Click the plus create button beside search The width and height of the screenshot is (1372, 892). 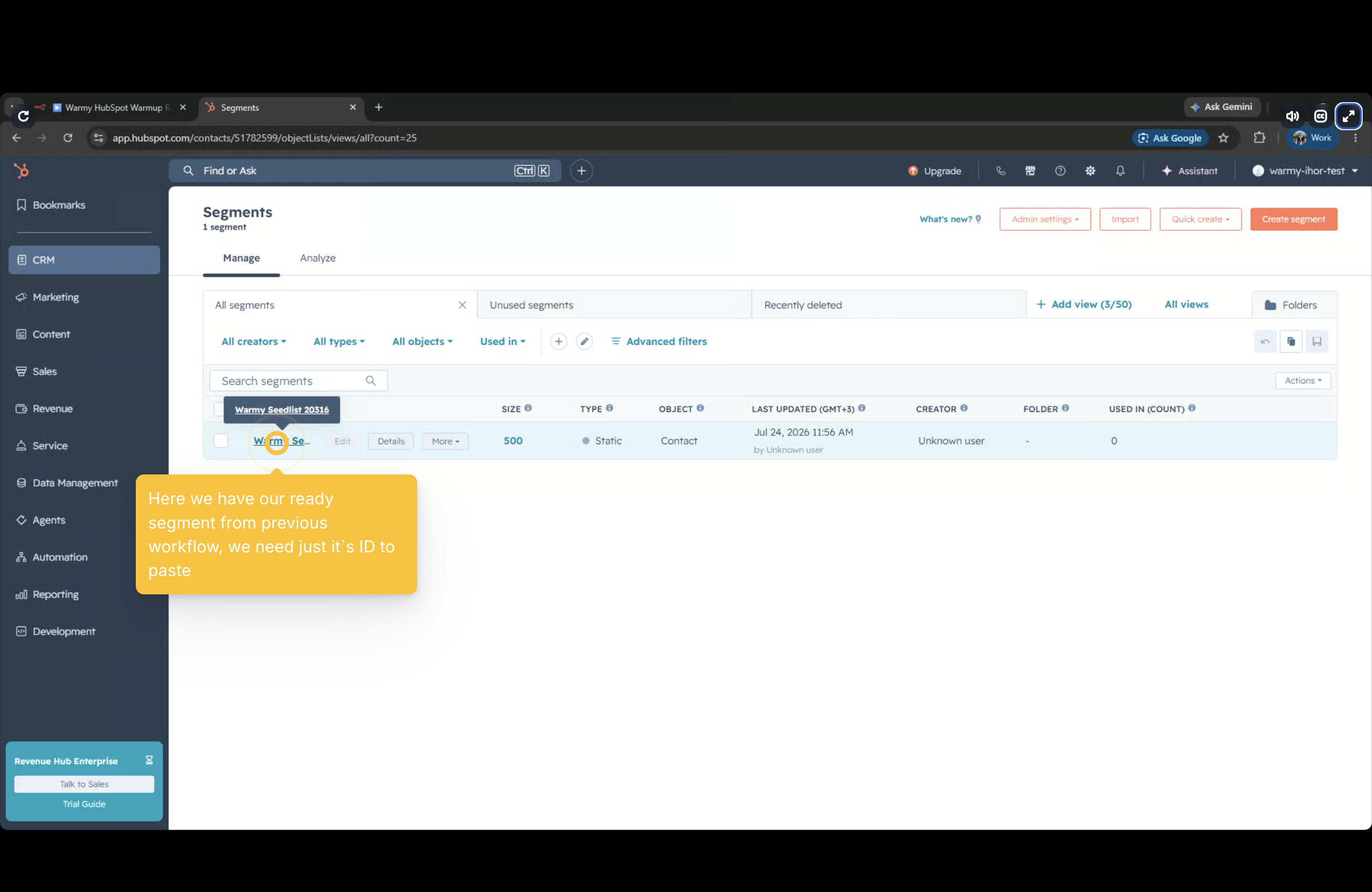[581, 171]
